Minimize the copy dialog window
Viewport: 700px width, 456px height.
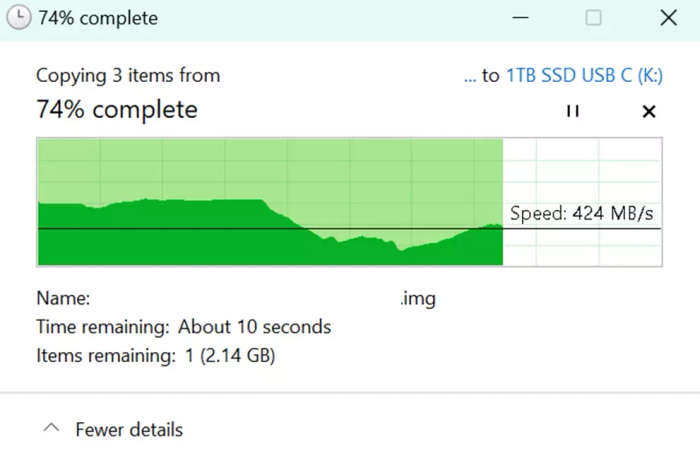coord(520,18)
